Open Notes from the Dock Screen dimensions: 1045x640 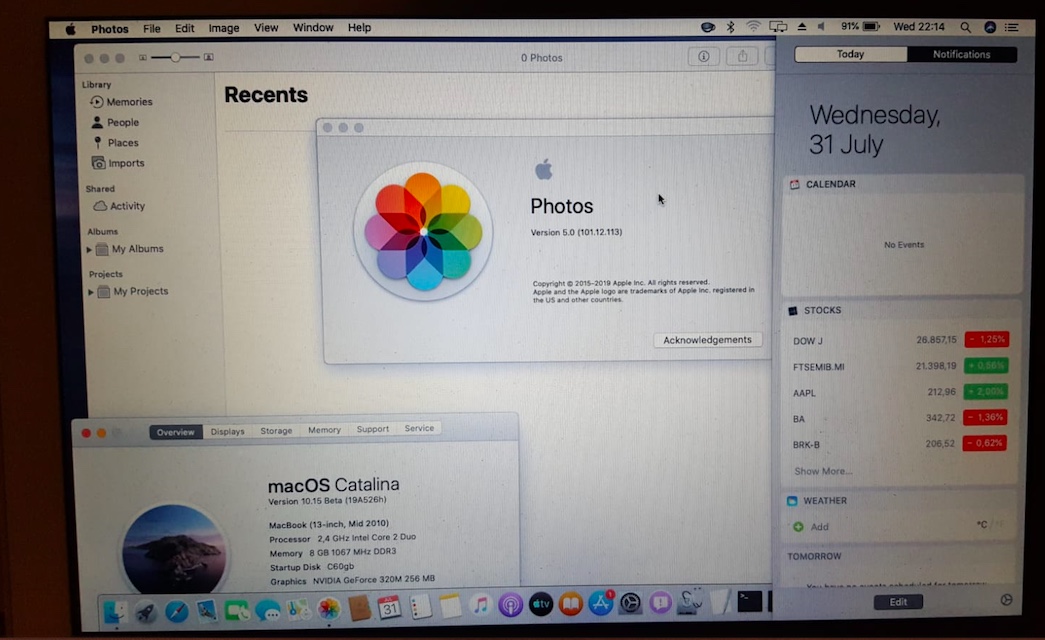450,606
